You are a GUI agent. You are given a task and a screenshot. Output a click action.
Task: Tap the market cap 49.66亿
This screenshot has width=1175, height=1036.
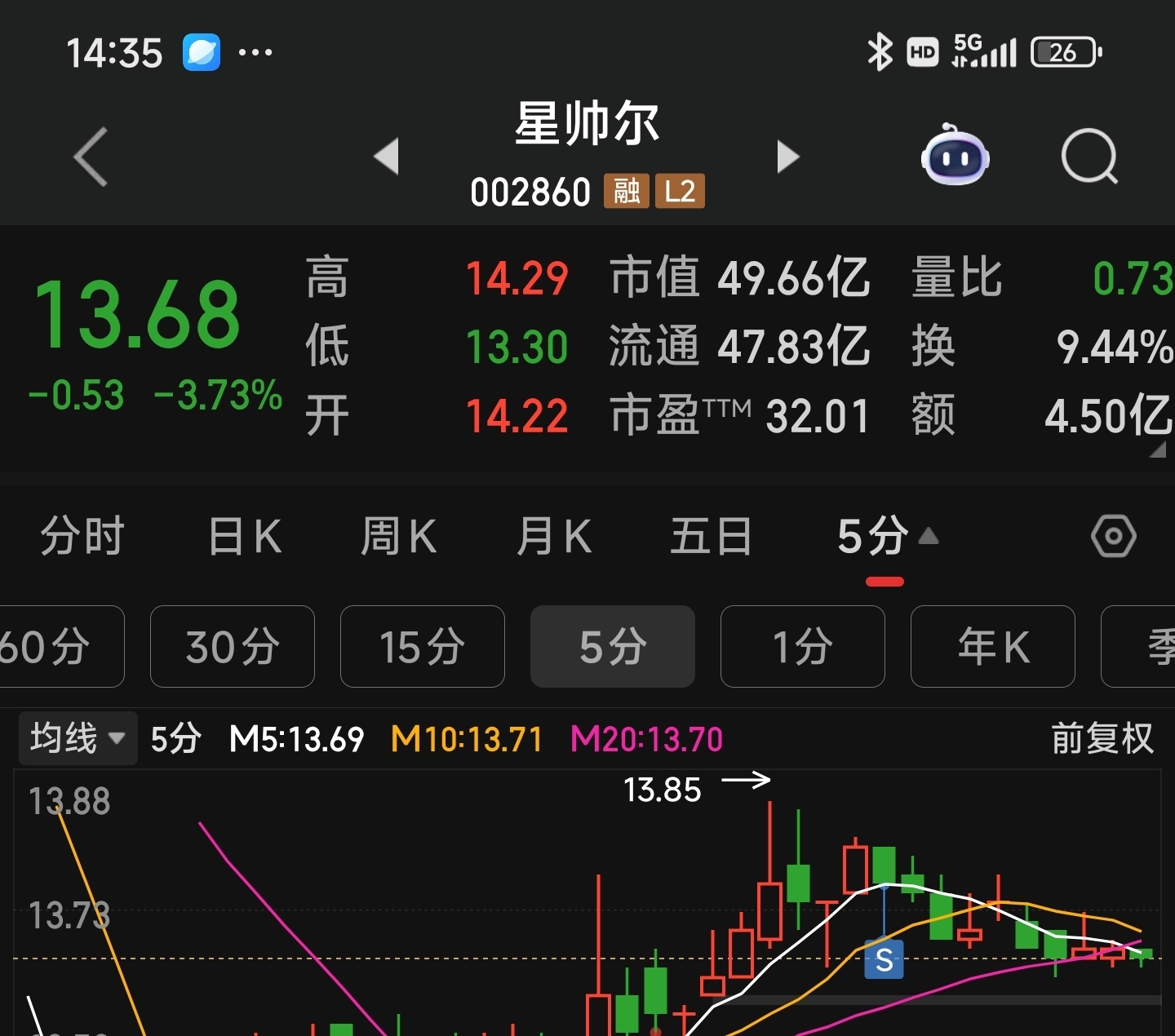[794, 278]
